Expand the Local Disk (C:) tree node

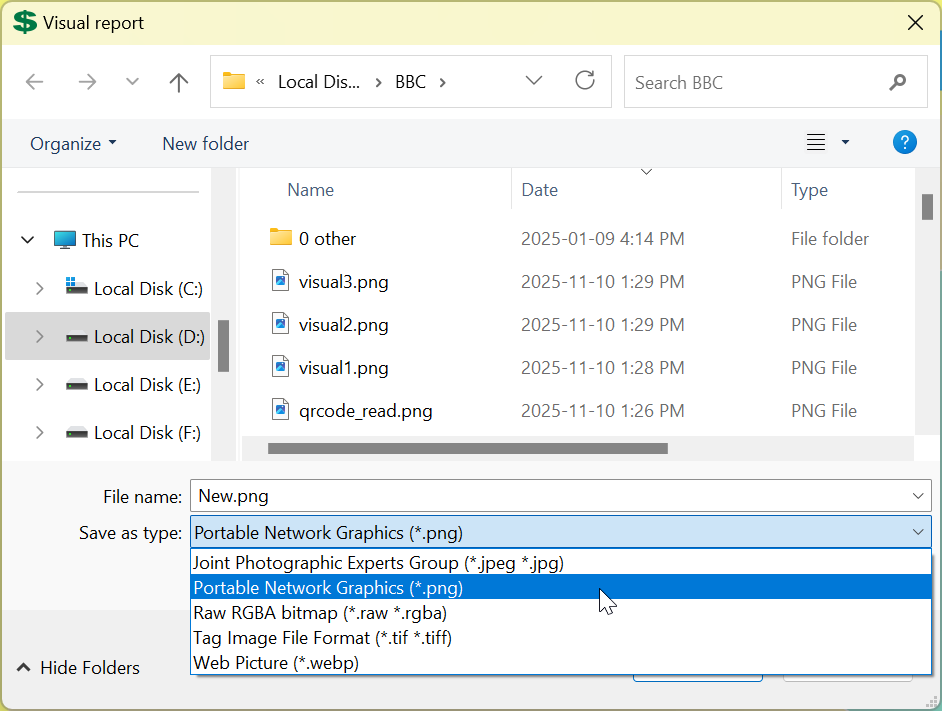tap(39, 289)
